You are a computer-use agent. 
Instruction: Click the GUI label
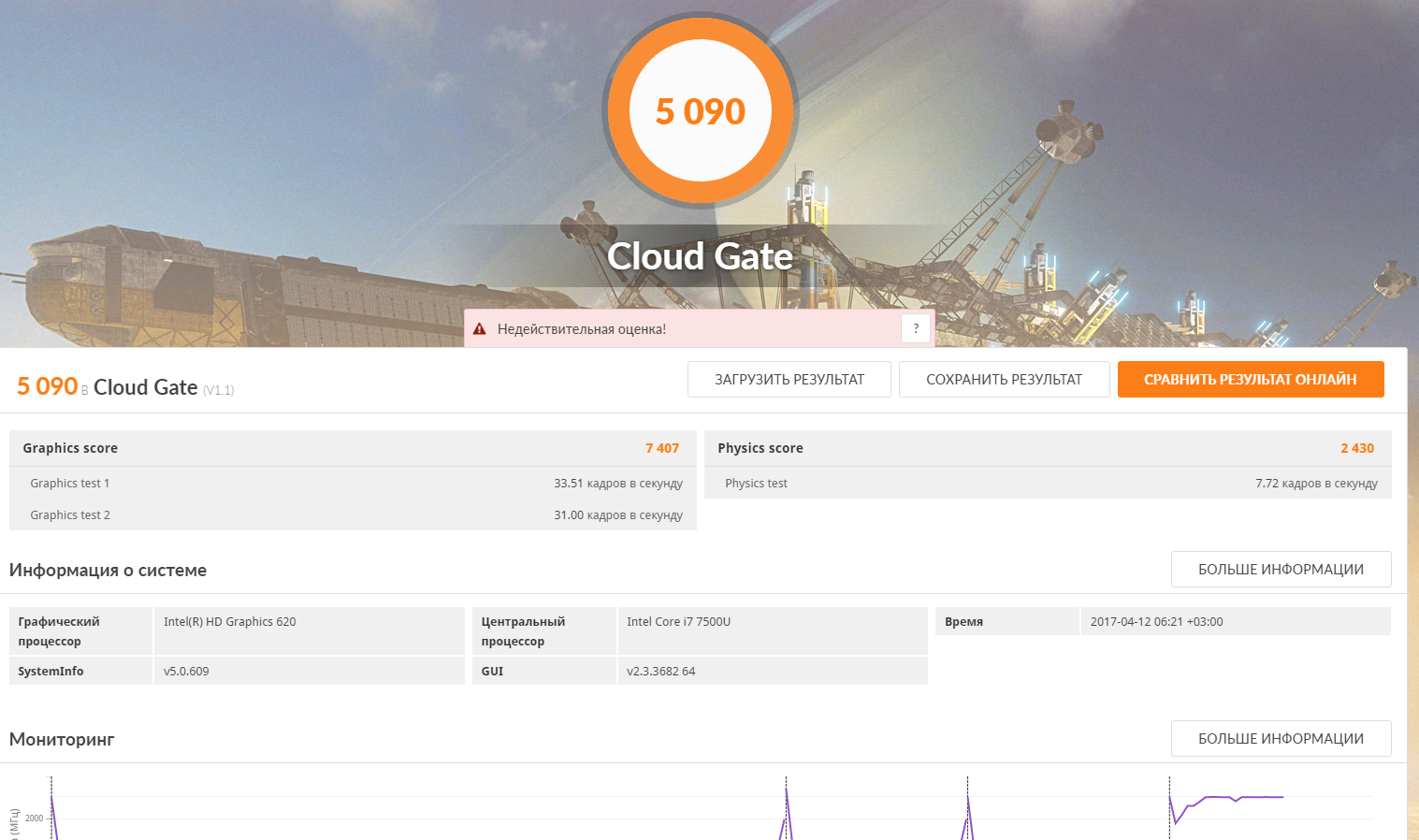click(492, 672)
